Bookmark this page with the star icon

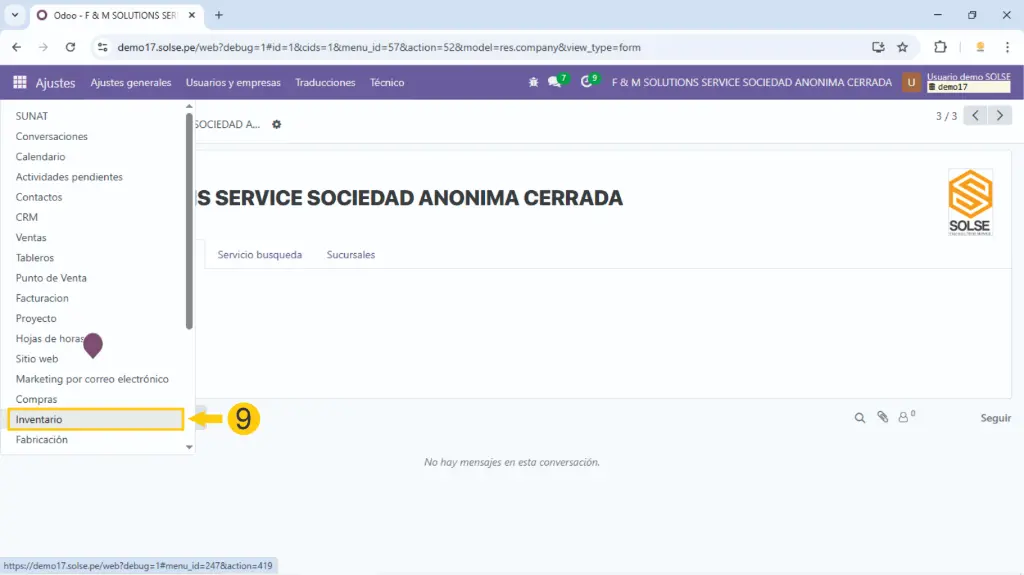point(902,47)
